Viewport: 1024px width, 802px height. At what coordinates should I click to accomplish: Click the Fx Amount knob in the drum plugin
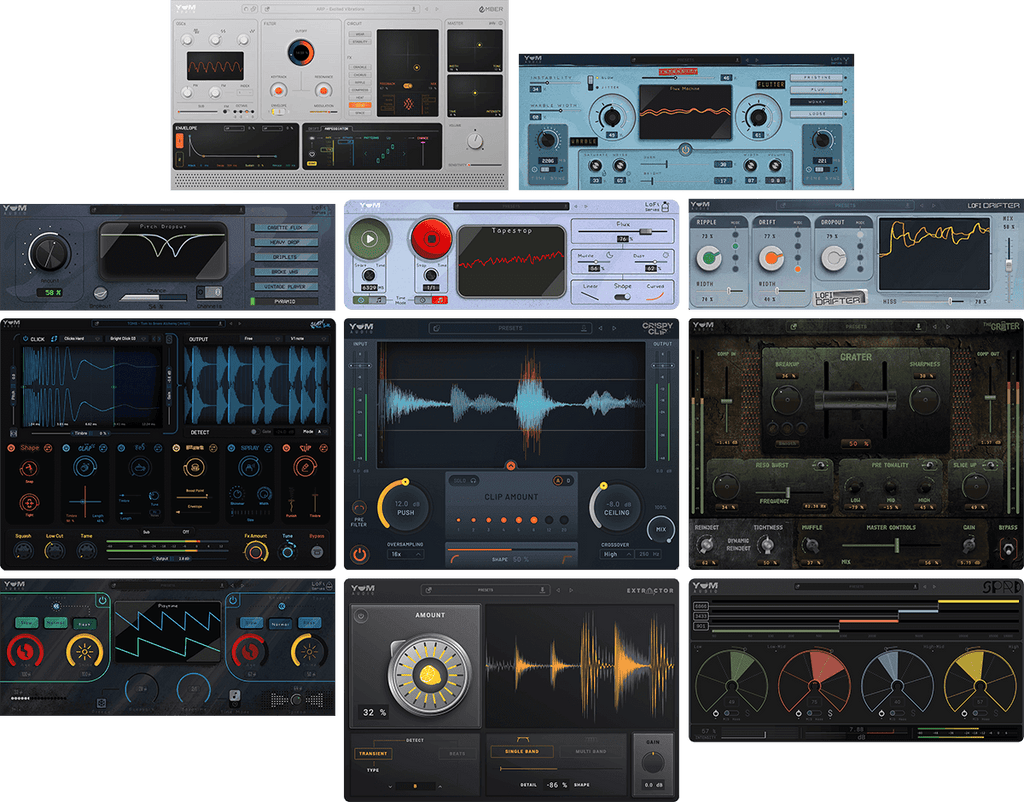click(255, 552)
